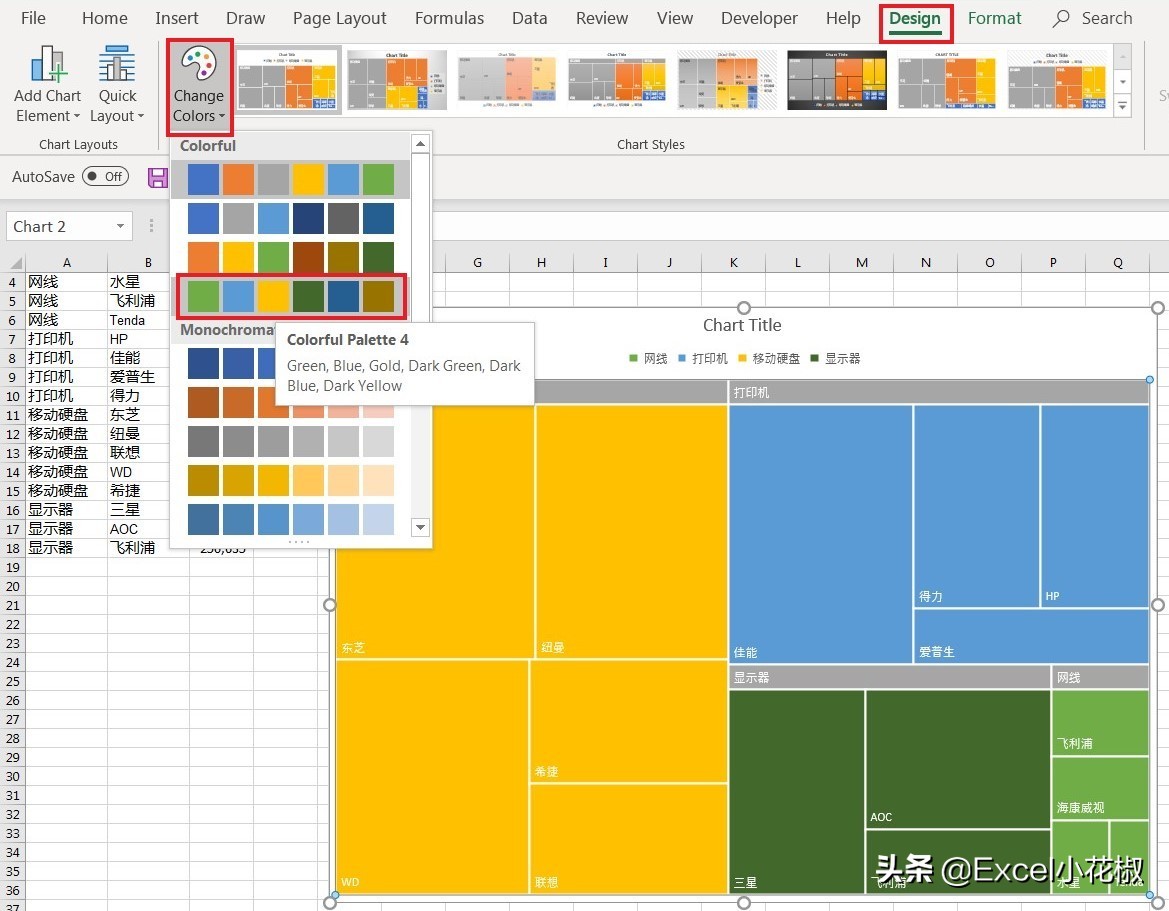Open the File tab
Viewport: 1169px width, 911px height.
(33, 19)
